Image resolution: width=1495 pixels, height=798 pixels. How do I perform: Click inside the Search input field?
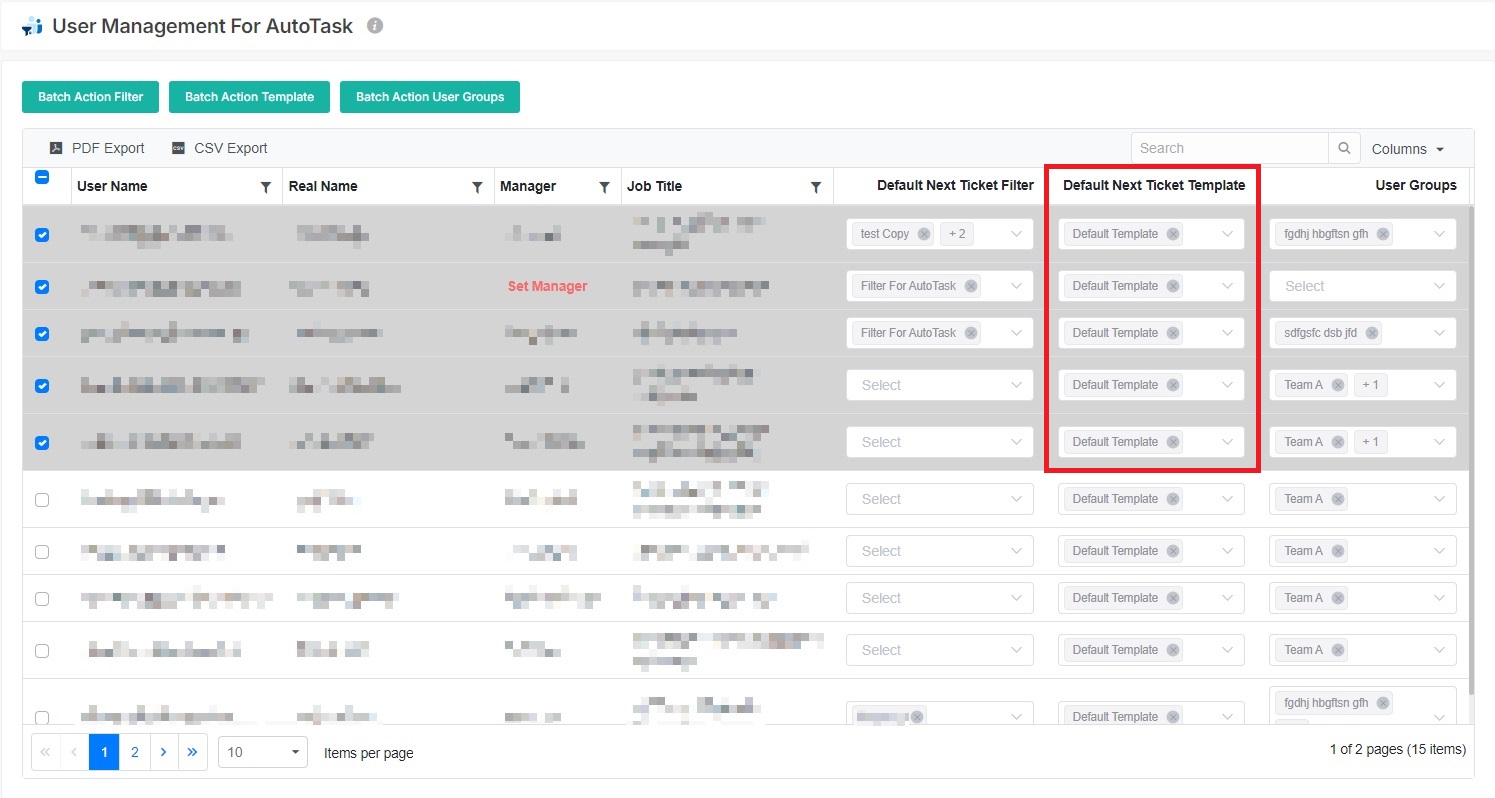(1230, 147)
